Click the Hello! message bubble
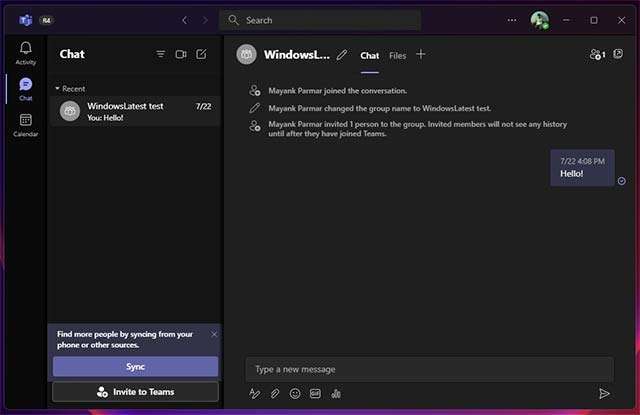This screenshot has height=415, width=640. tap(582, 168)
